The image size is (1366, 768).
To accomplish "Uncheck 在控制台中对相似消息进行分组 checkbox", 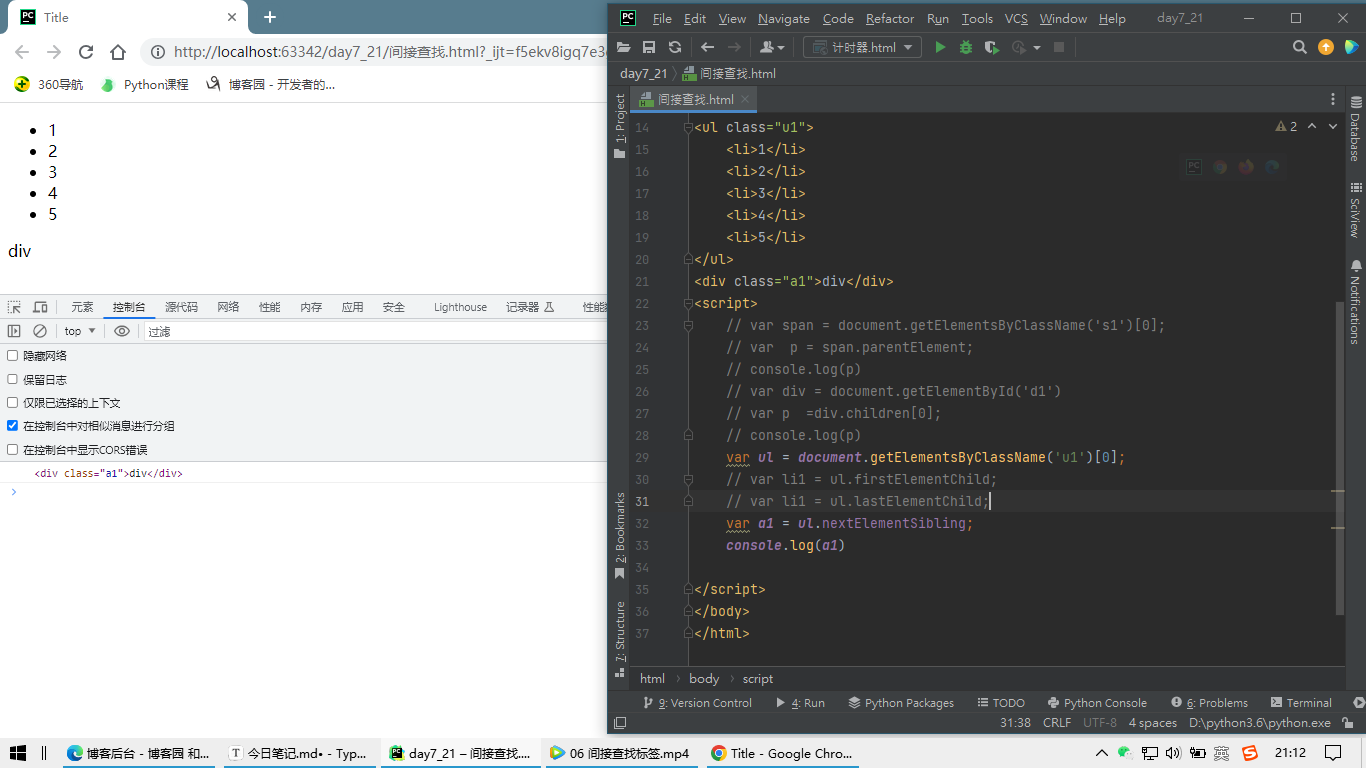I will [x=13, y=426].
